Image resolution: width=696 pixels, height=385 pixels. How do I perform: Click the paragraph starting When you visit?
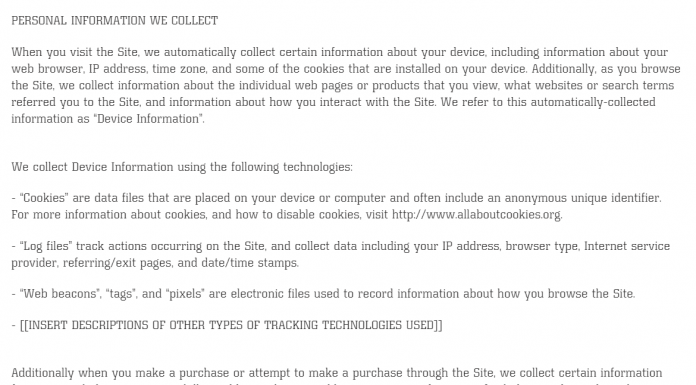click(346, 85)
